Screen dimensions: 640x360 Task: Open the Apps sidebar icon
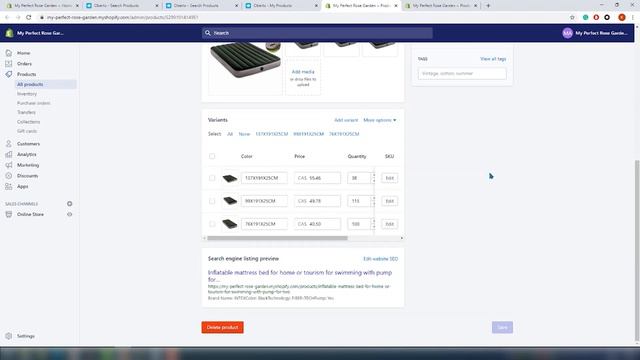coord(9,186)
